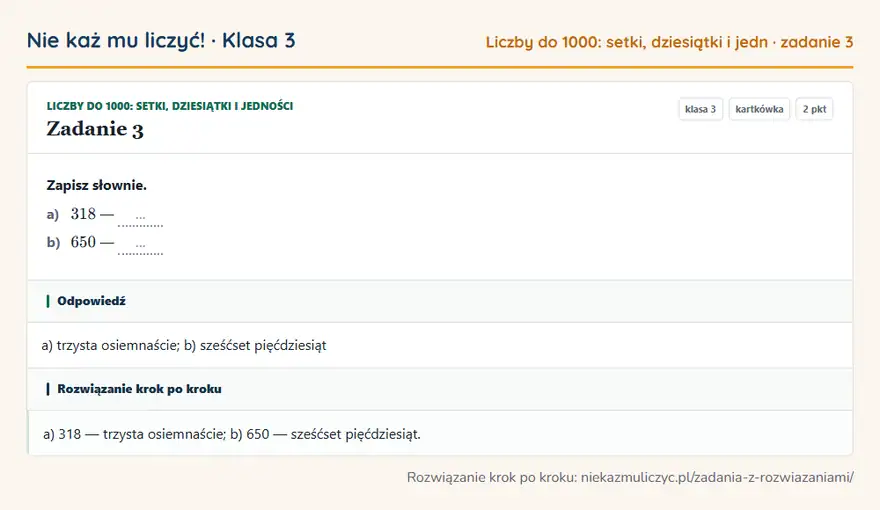Open the niekazmuliczyc.pl/zadania-z-rozwiazaniami/ link

[x=717, y=477]
